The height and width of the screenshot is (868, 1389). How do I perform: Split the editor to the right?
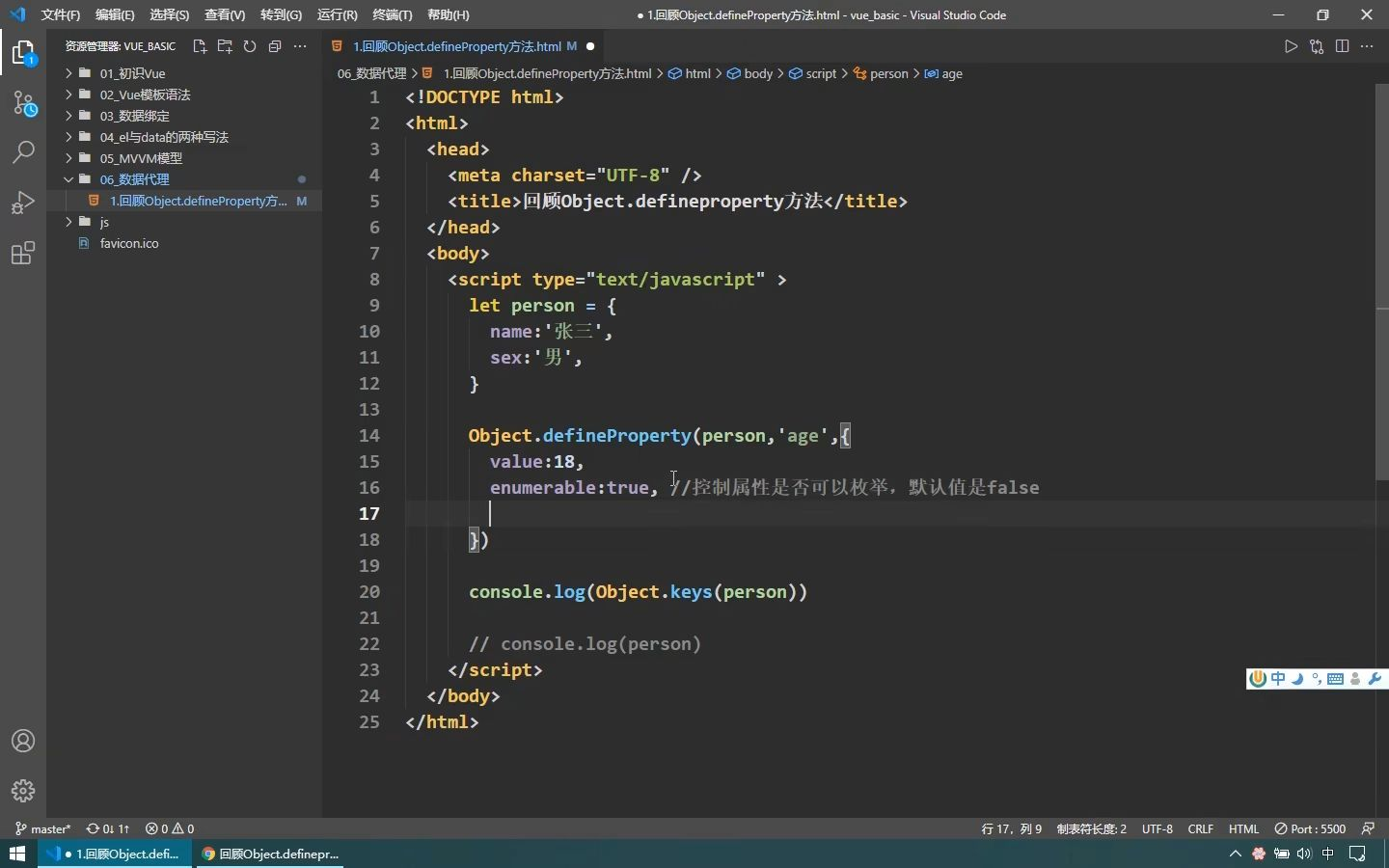(1342, 46)
